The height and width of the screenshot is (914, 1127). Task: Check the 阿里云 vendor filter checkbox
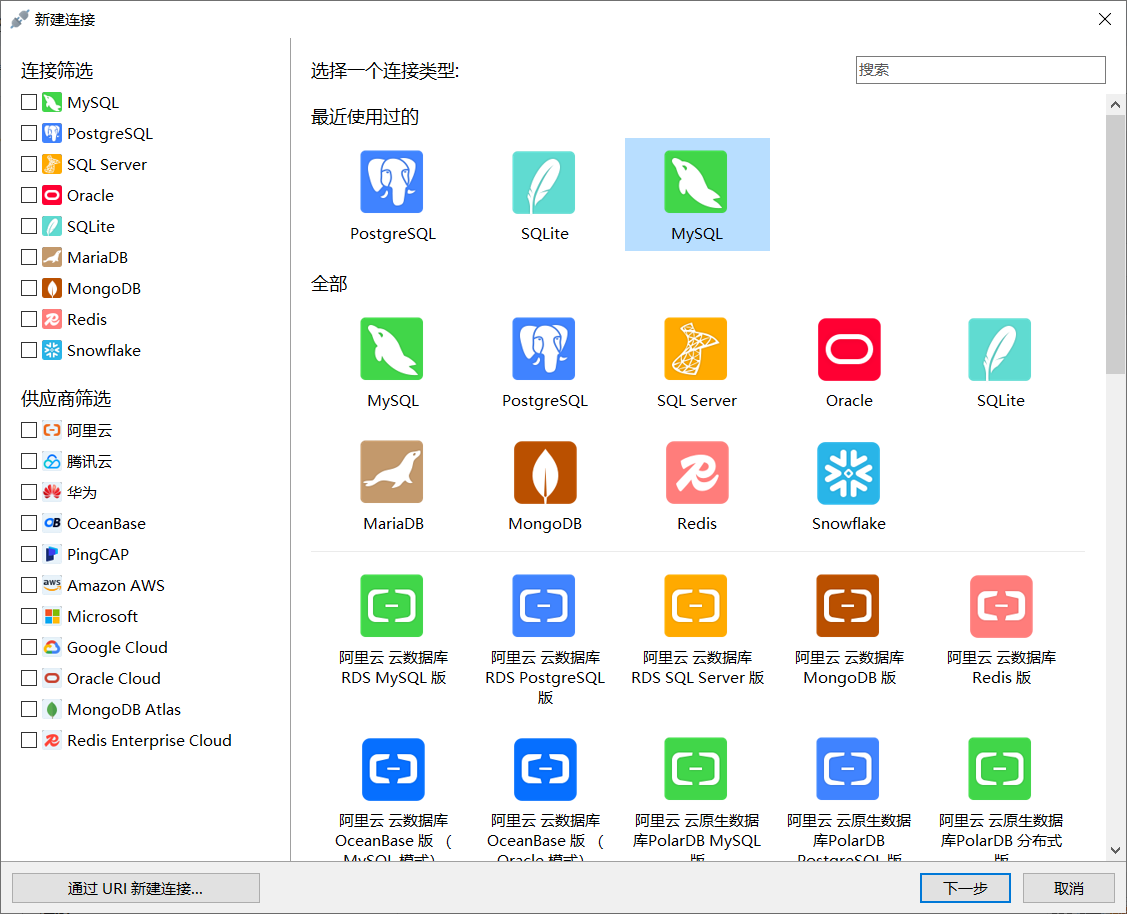pos(29,430)
